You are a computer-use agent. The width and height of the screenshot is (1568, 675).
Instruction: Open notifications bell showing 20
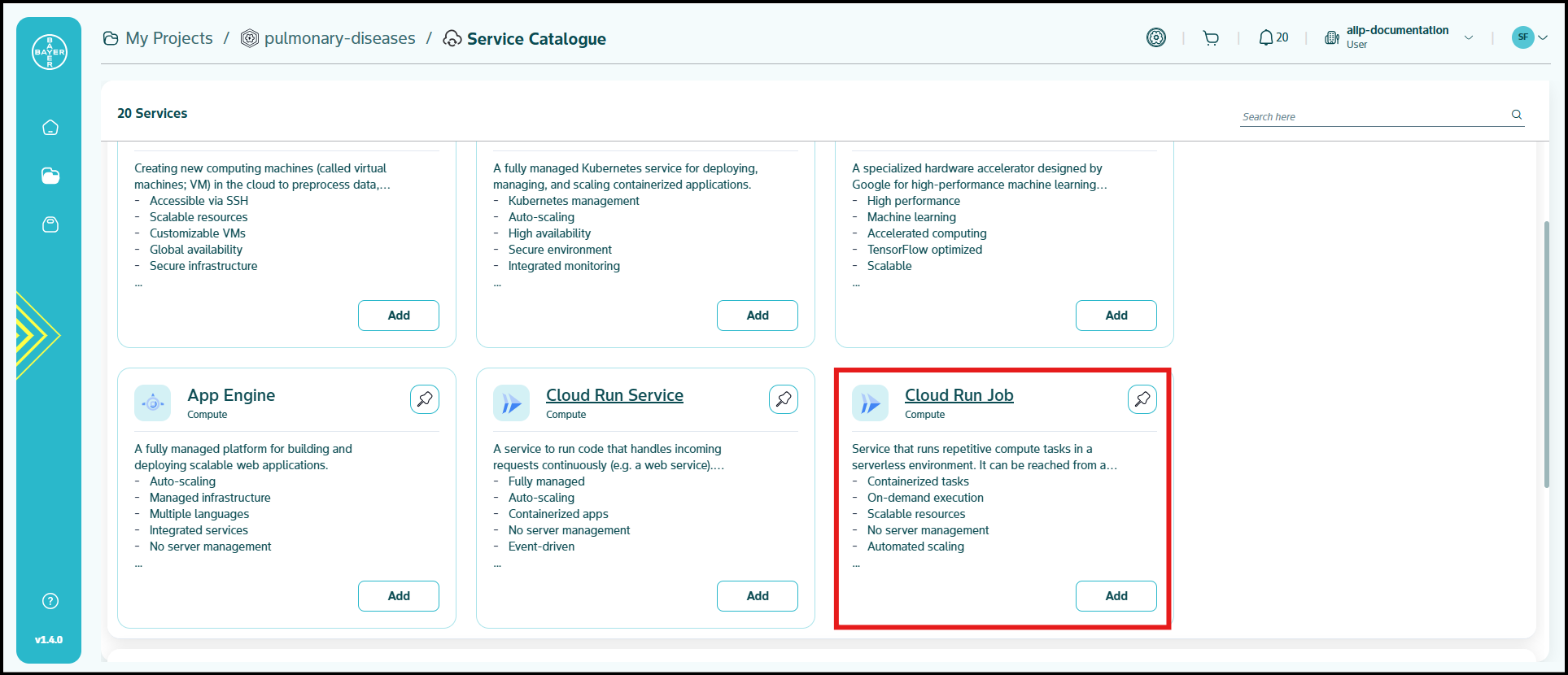1273,38
